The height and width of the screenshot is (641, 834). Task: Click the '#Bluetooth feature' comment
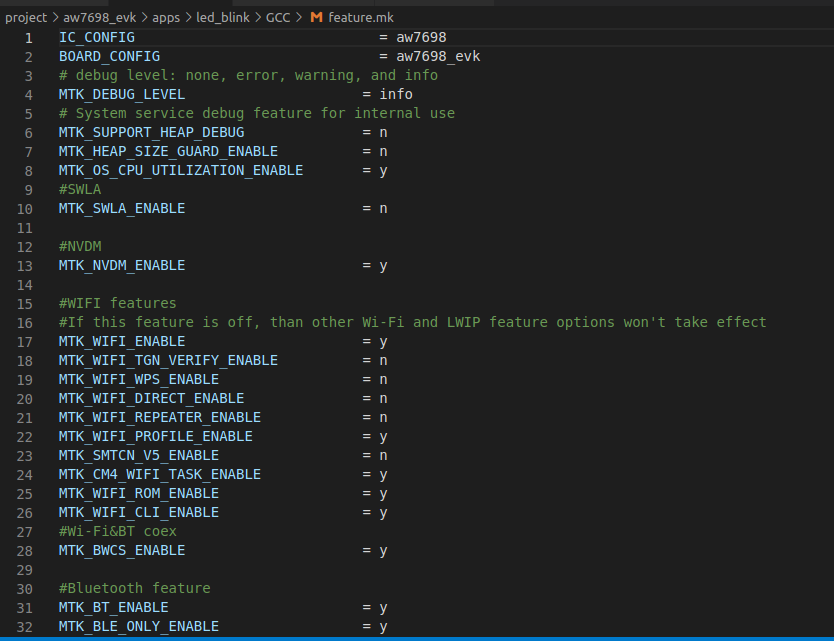[134, 589]
